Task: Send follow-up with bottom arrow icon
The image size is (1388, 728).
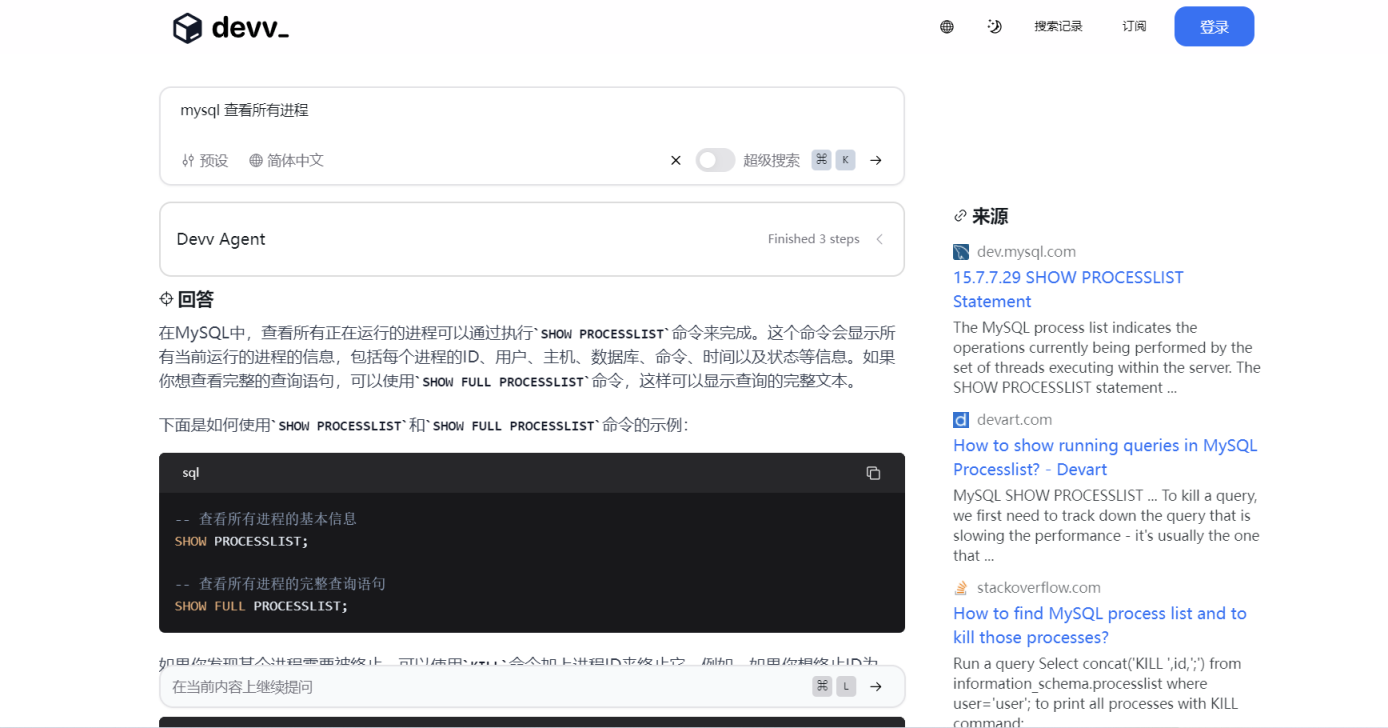Action: click(x=876, y=686)
